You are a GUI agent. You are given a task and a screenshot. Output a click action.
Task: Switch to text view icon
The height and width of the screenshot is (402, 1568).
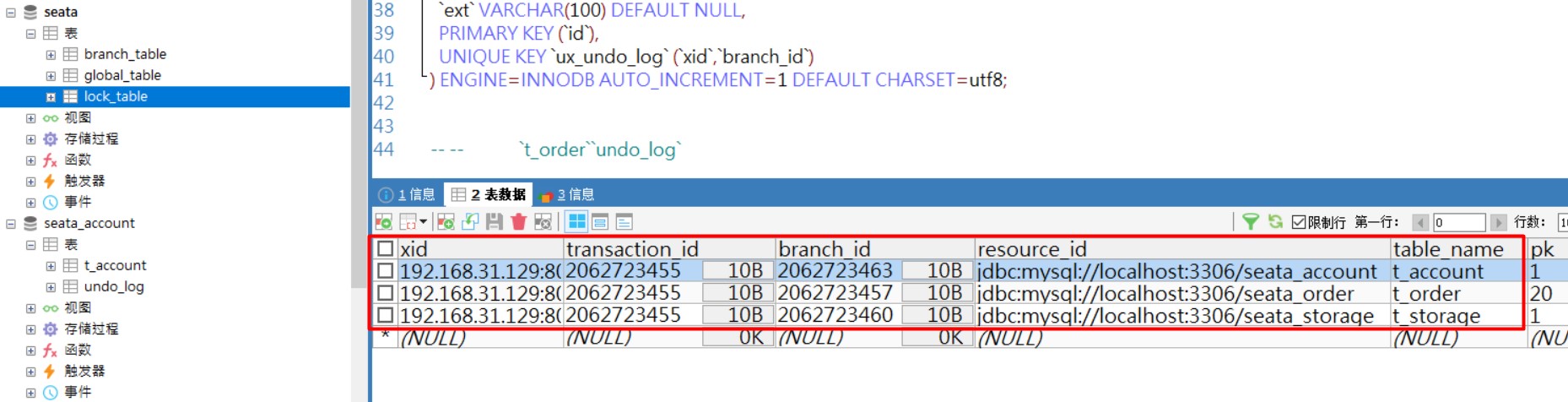point(624,221)
